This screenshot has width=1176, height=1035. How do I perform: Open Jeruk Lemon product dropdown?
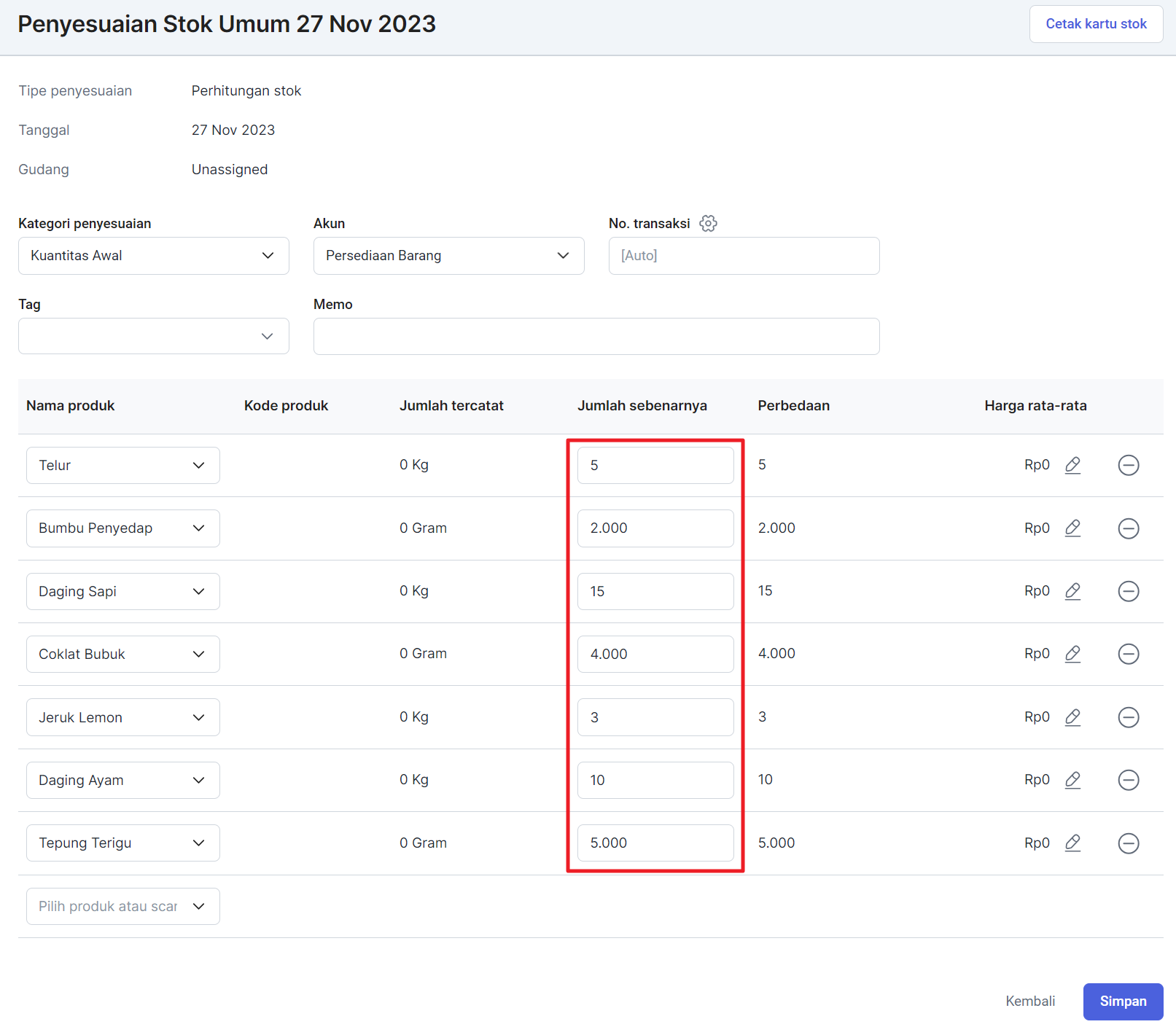point(123,717)
